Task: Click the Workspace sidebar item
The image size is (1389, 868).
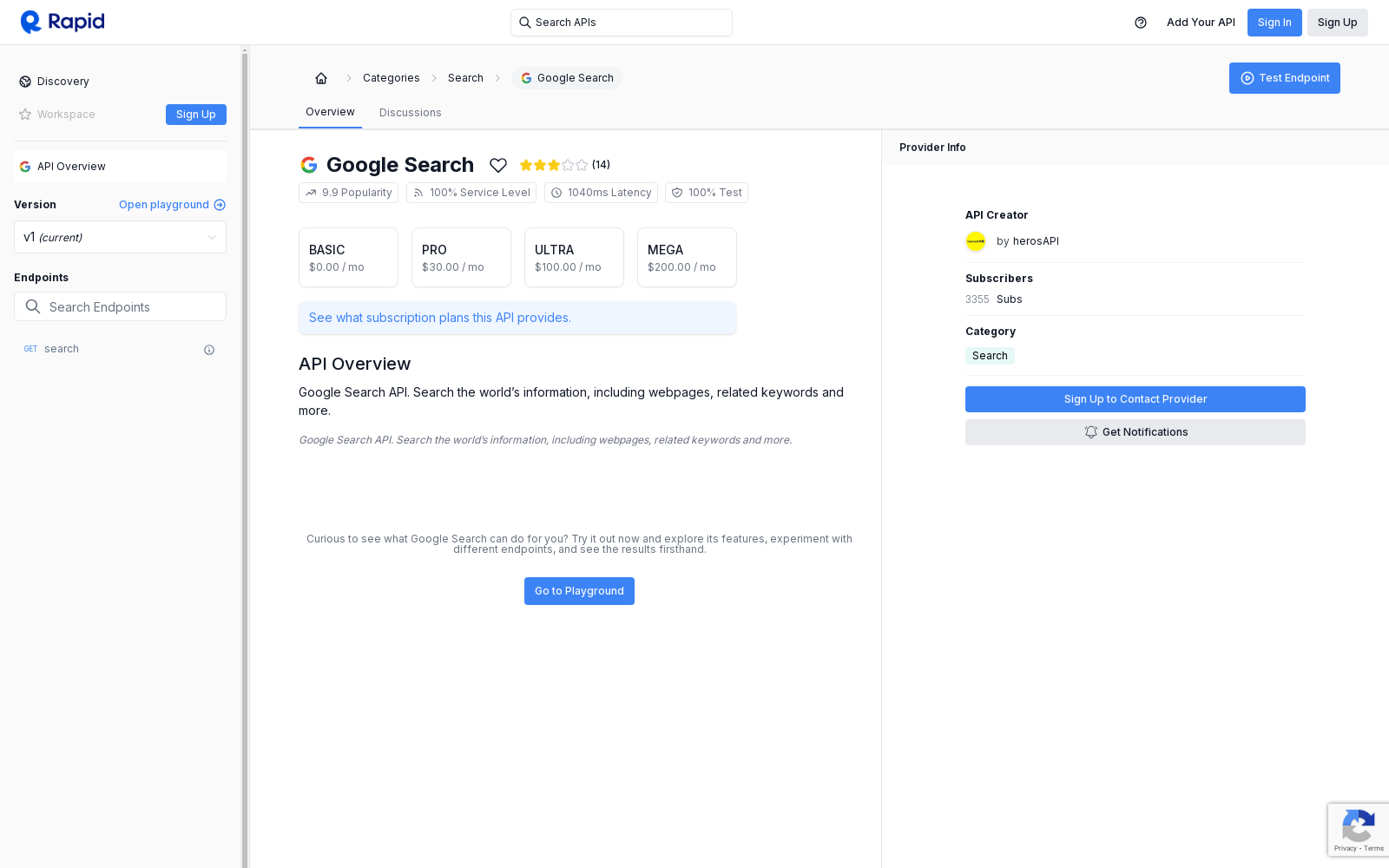Action: (57, 115)
